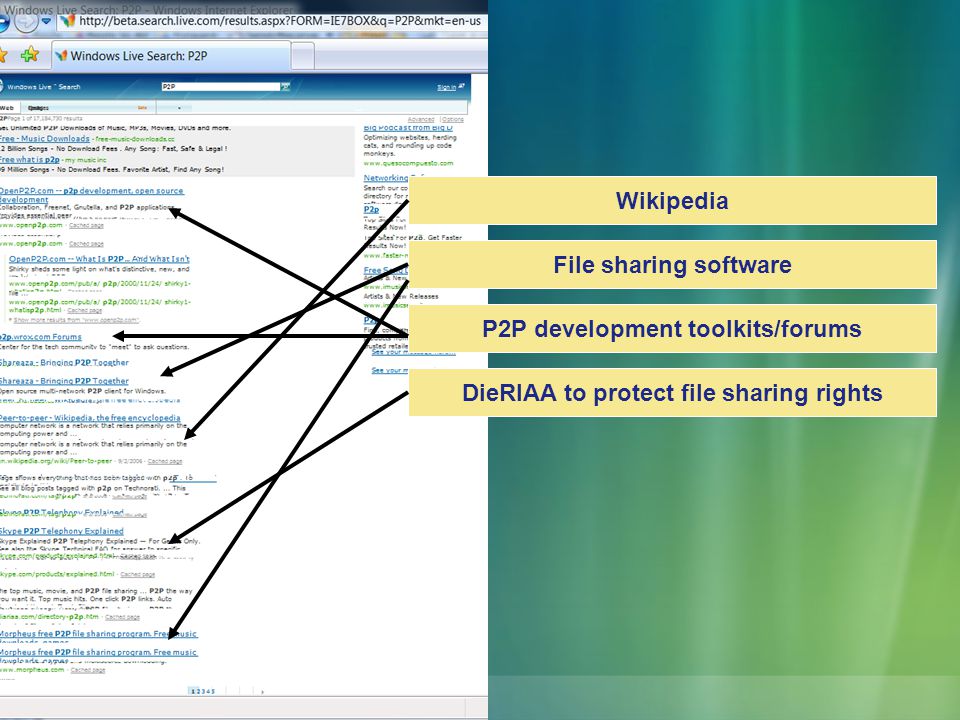Click the Internet Explorer status bar

coord(244,708)
